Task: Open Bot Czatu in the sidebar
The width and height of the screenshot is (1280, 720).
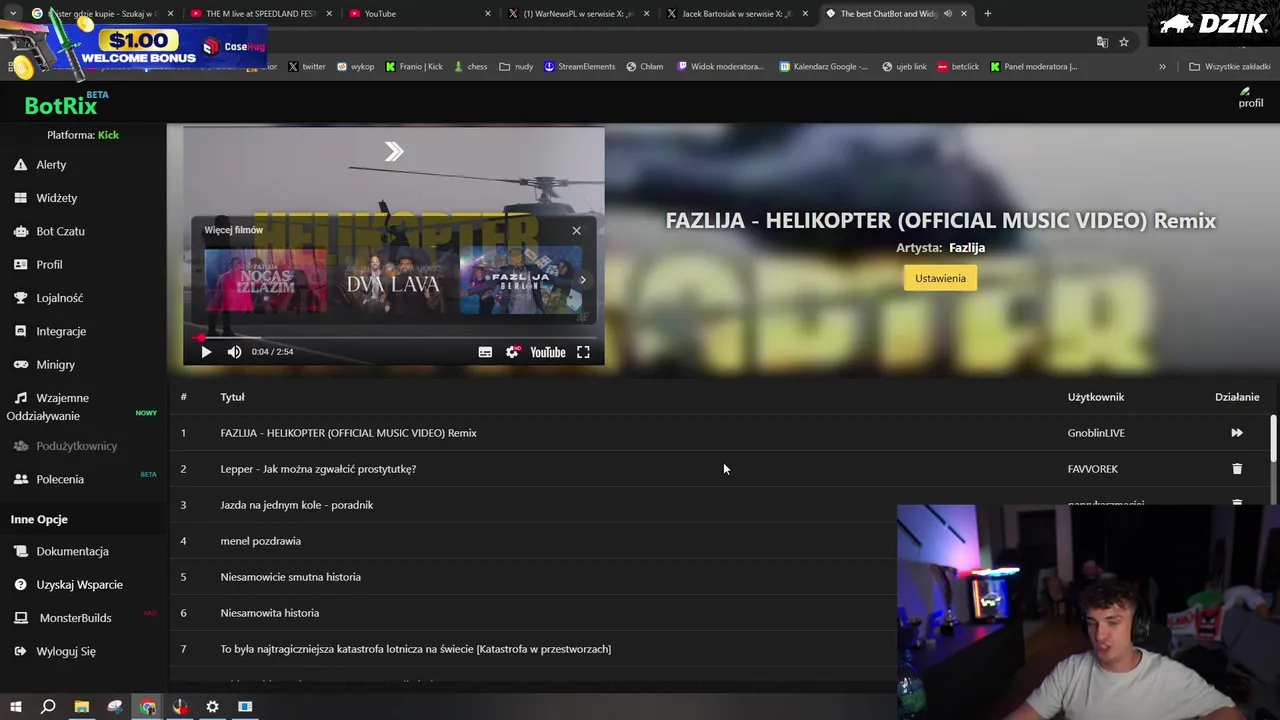Action: click(x=60, y=231)
